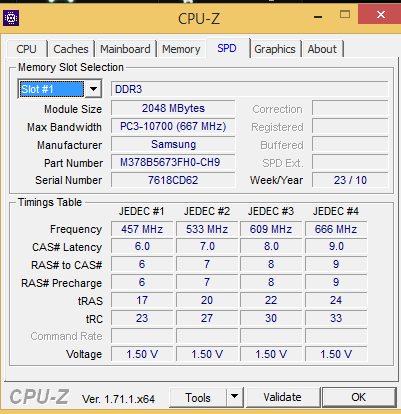The height and width of the screenshot is (414, 401).
Task: Click the empty Registered field
Action: [x=350, y=126]
